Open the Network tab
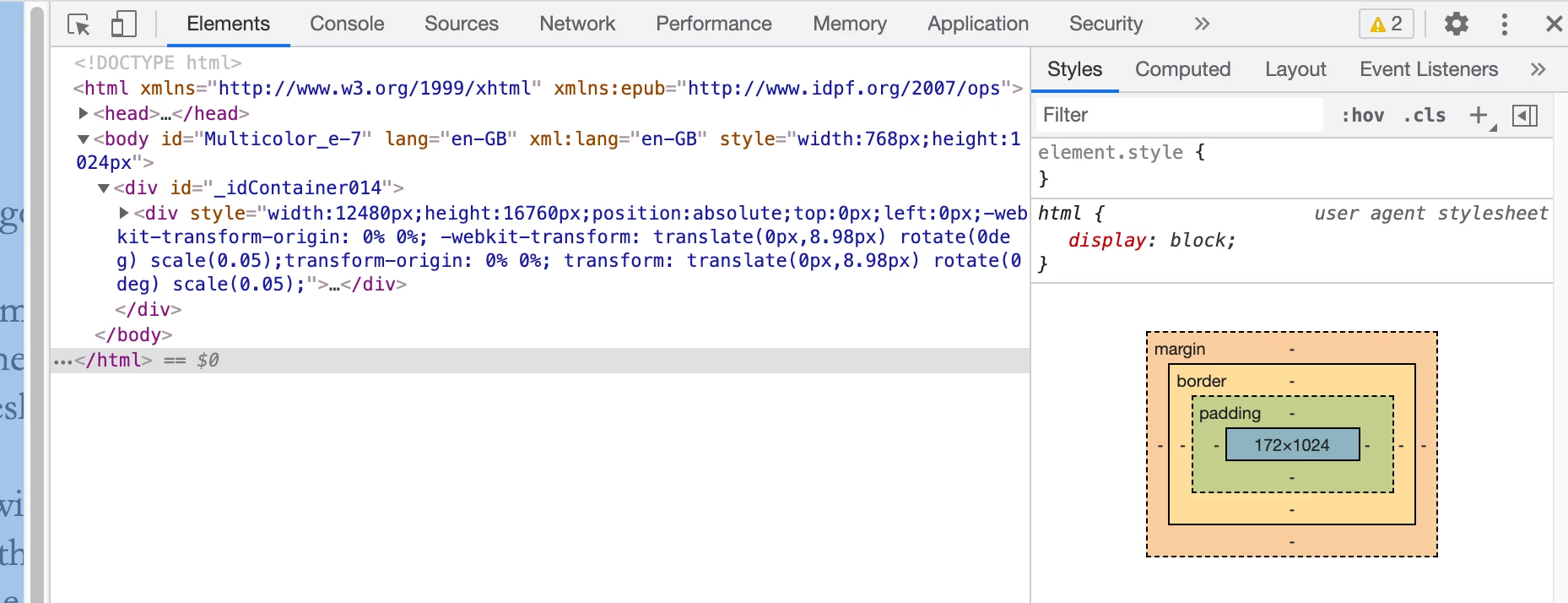1568x603 pixels. 577,24
